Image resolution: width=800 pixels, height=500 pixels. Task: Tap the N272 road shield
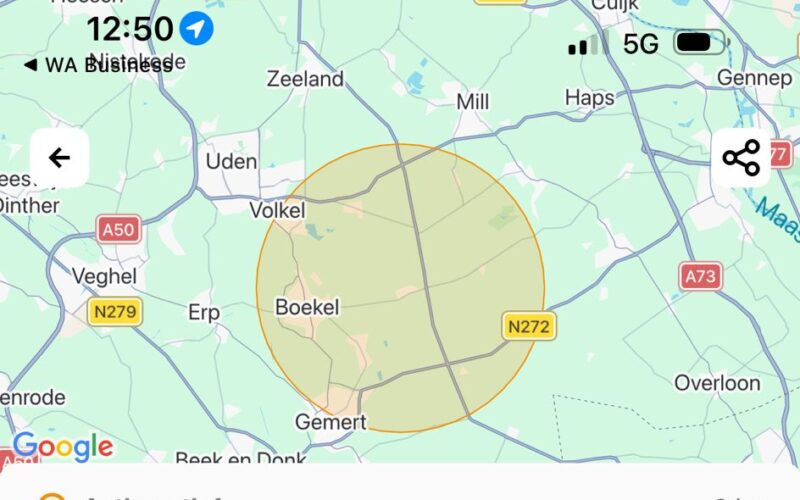[x=529, y=326]
